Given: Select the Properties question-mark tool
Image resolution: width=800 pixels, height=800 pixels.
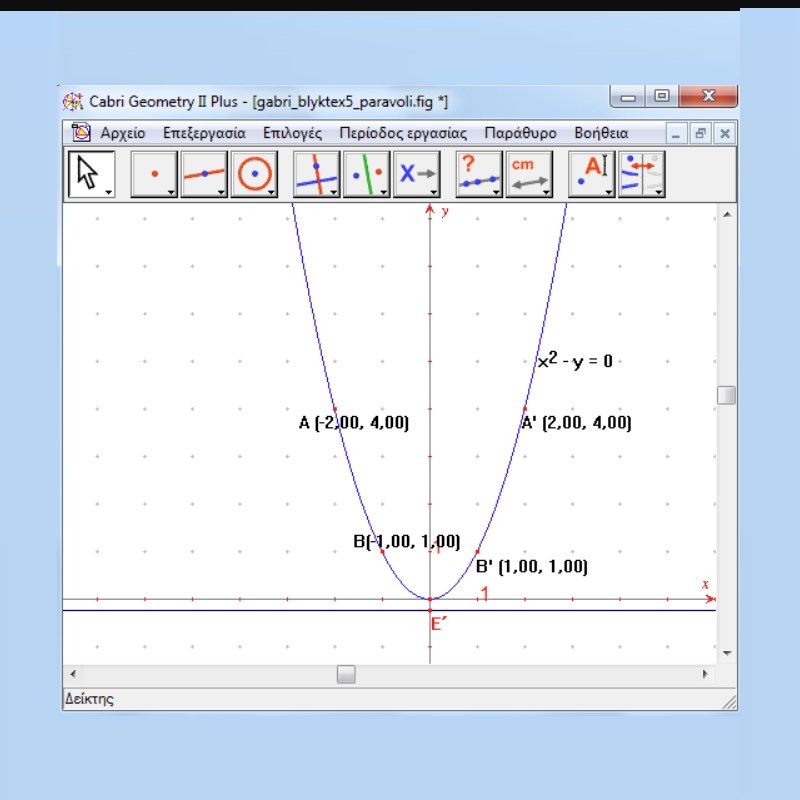Looking at the screenshot, I should [479, 173].
